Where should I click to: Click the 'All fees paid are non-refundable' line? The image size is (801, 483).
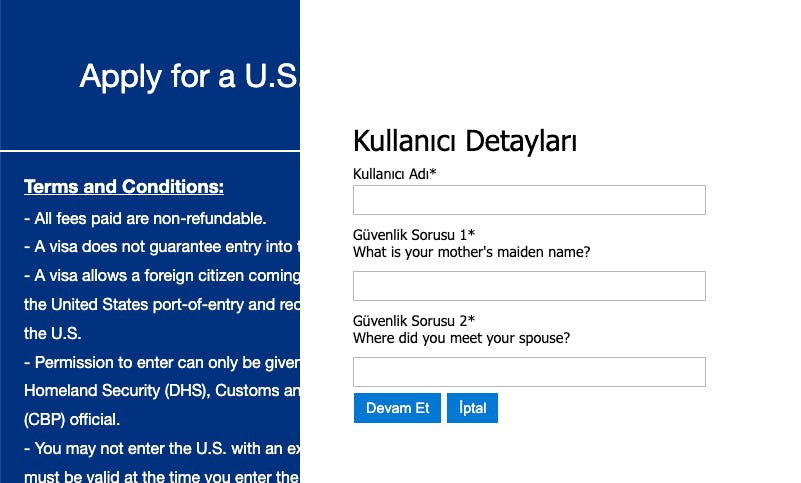(145, 218)
